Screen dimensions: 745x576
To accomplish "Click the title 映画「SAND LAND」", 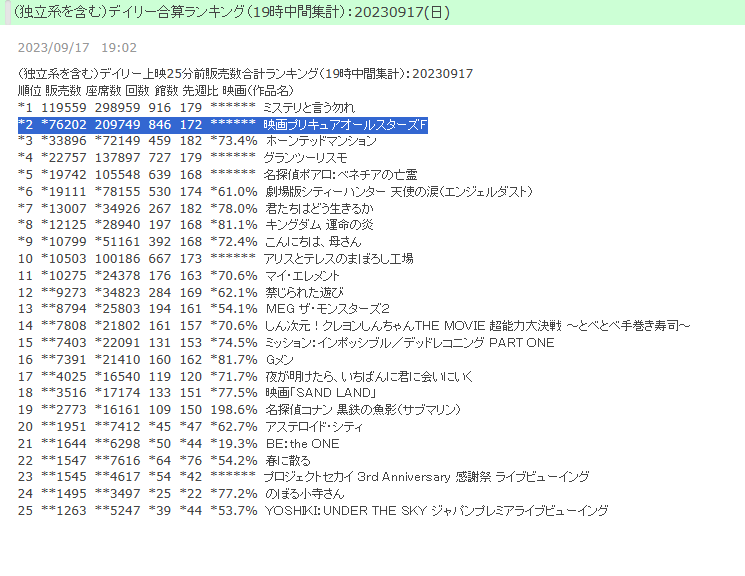I will (x=321, y=393).
